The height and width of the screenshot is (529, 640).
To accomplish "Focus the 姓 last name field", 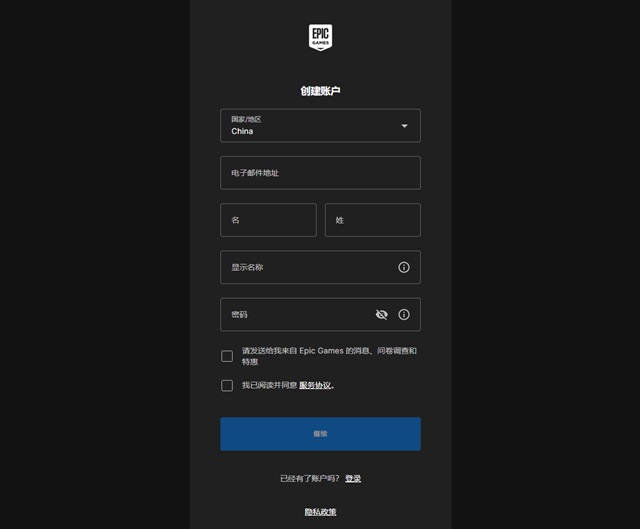I will [x=372, y=220].
